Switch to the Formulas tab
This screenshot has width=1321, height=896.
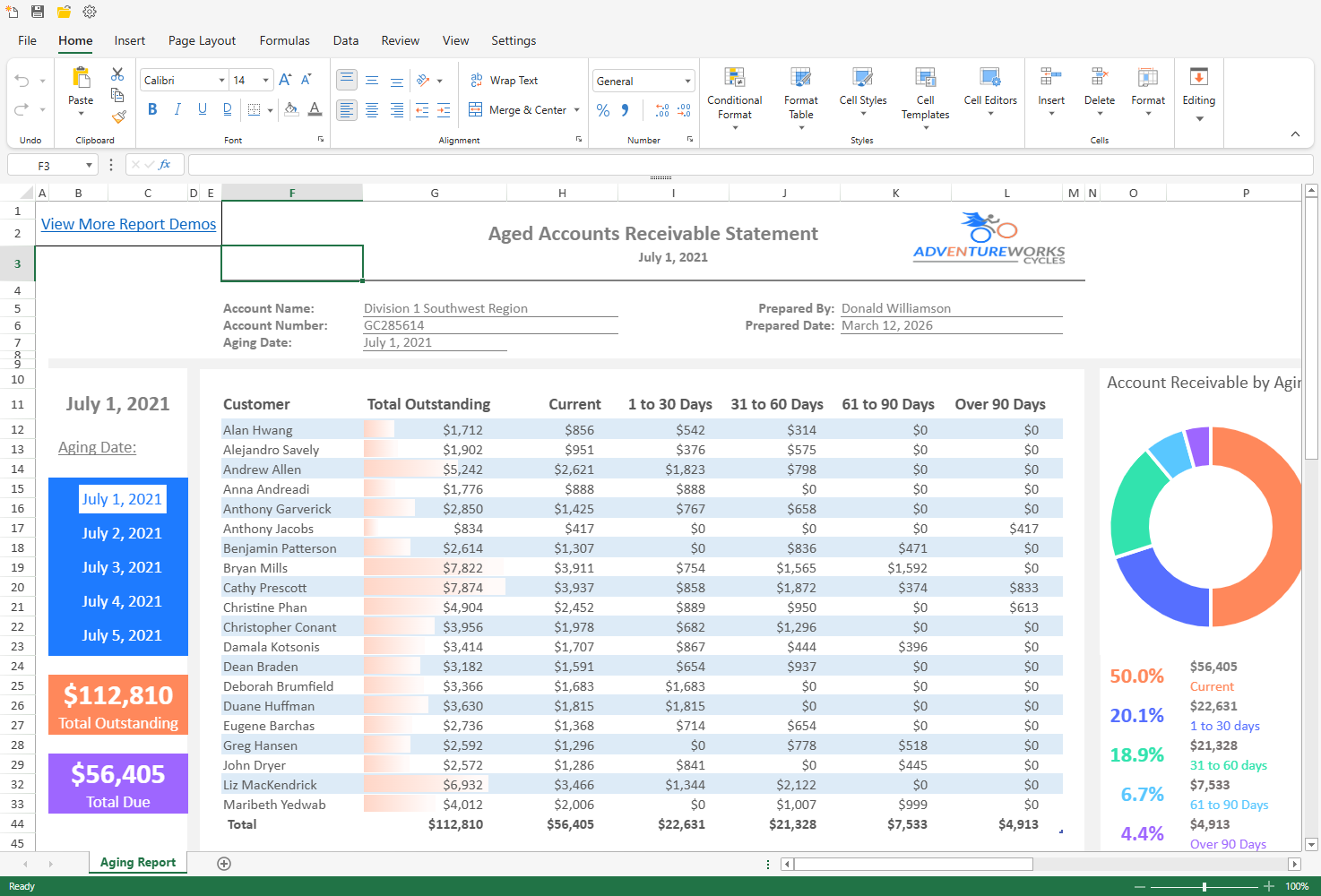285,40
